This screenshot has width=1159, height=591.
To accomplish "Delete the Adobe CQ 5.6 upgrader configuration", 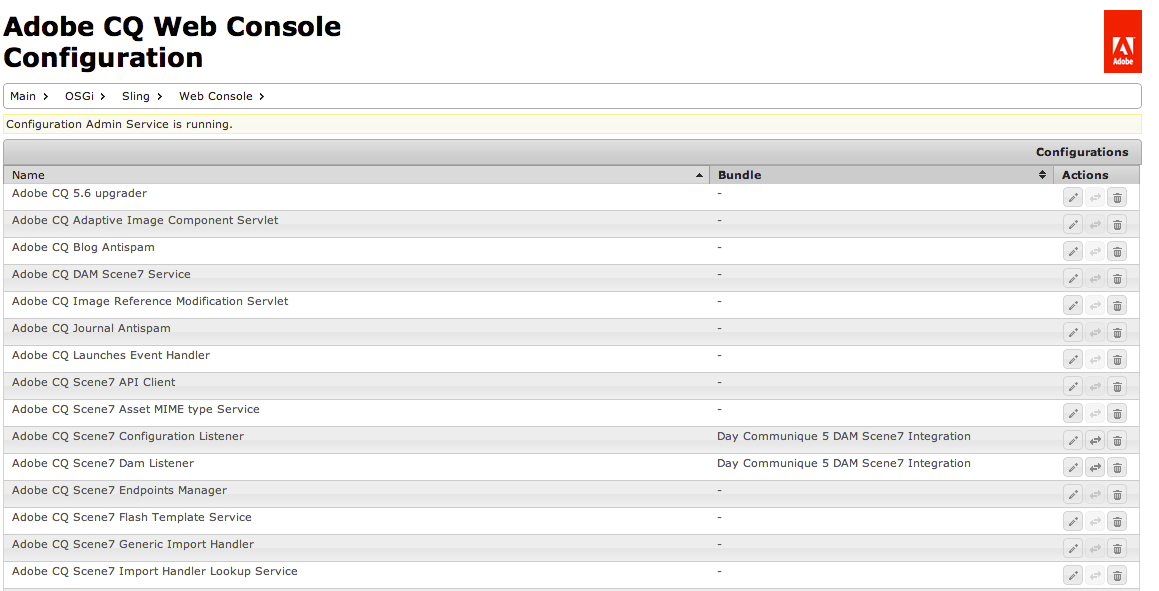I will pos(1117,197).
